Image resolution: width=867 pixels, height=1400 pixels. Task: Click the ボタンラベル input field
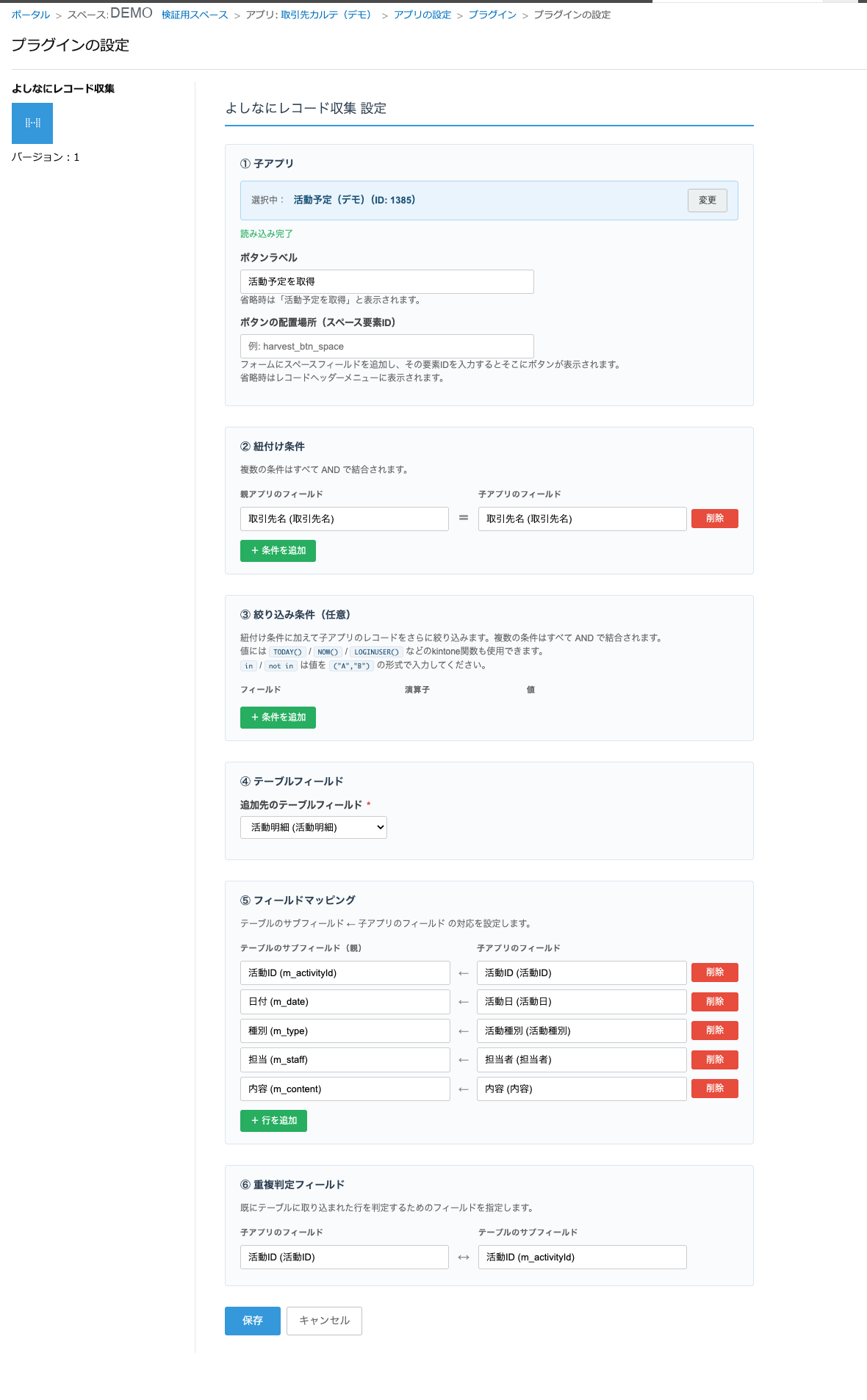coord(387,281)
